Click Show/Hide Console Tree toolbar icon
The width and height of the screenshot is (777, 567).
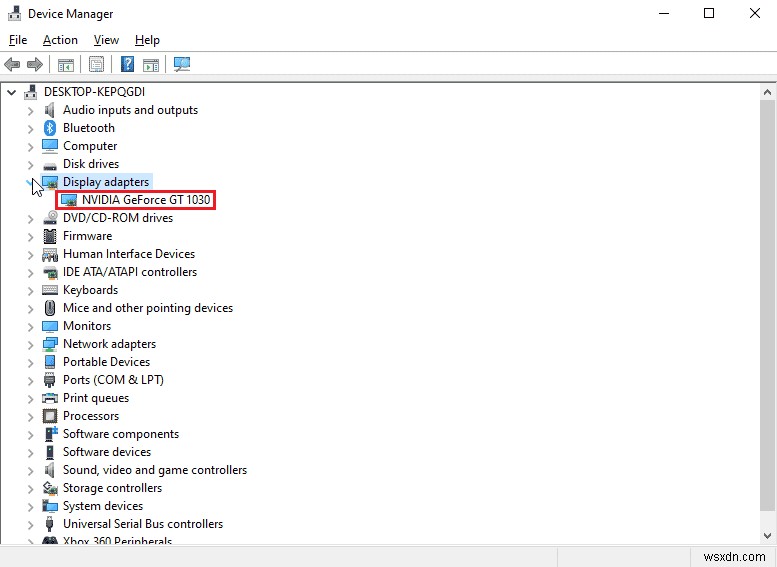(65, 64)
